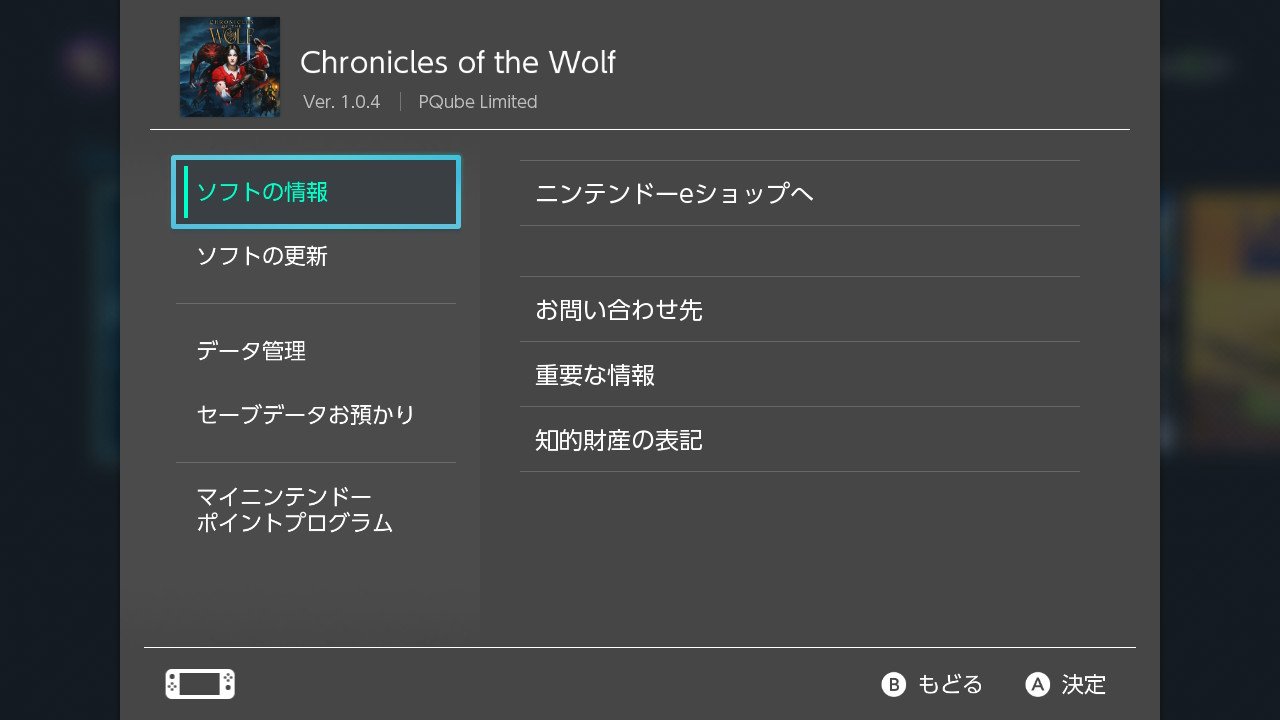1280x720 pixels.
Task: Open 重要な情報 option
Action: tap(800, 374)
